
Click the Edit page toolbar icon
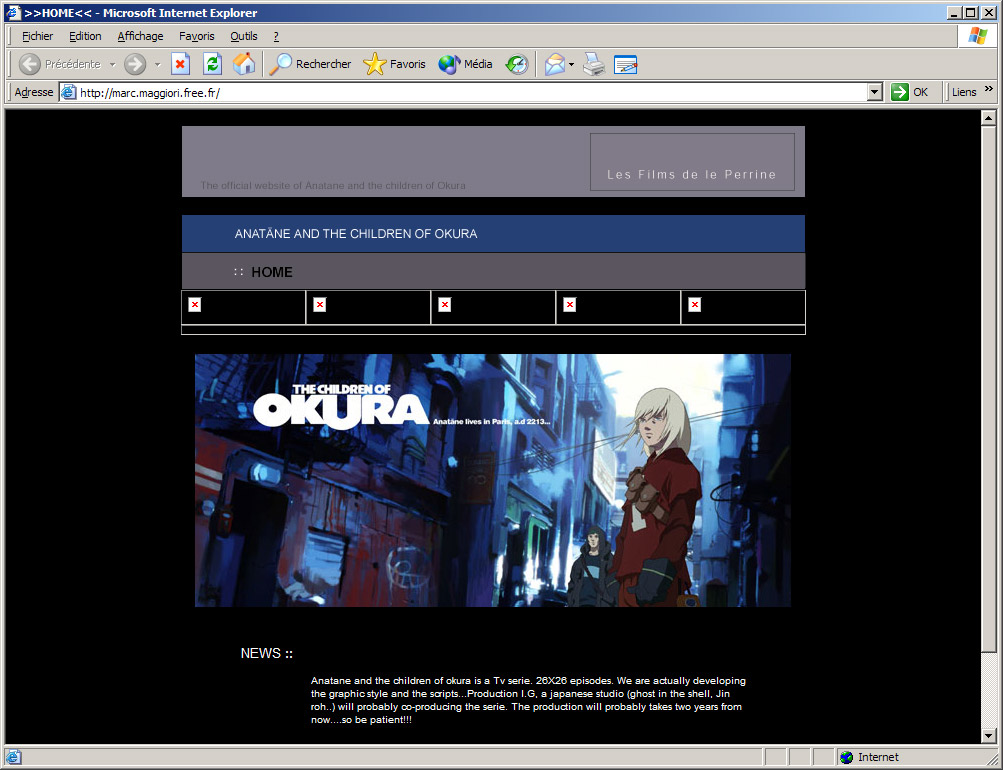(x=625, y=64)
